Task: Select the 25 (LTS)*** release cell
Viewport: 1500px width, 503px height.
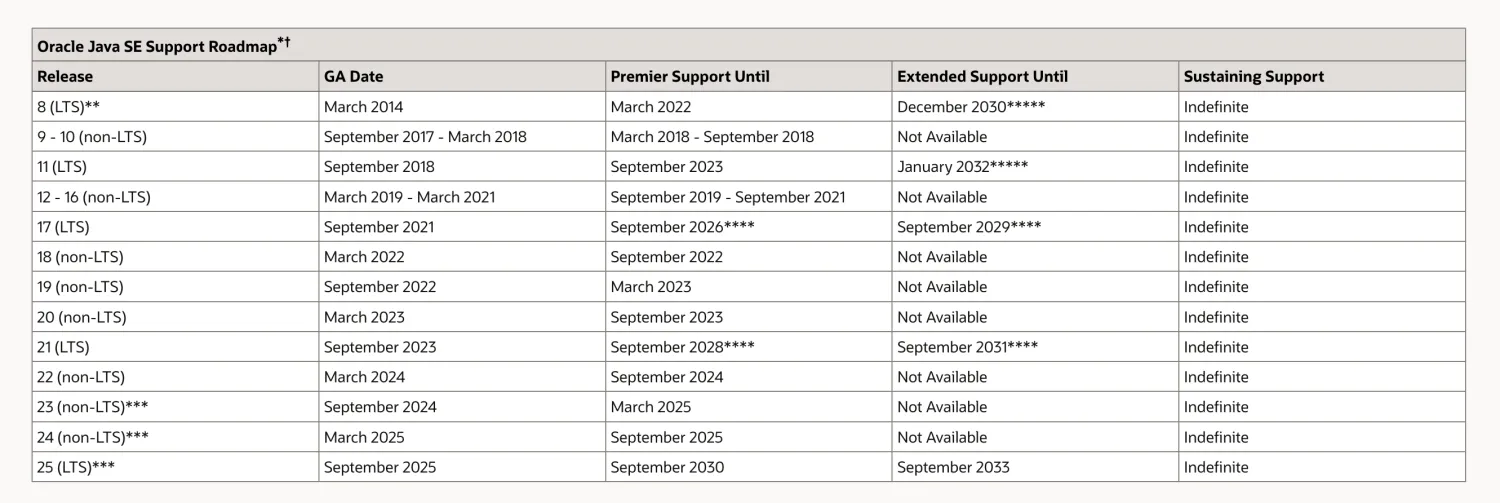Action: pos(175,467)
